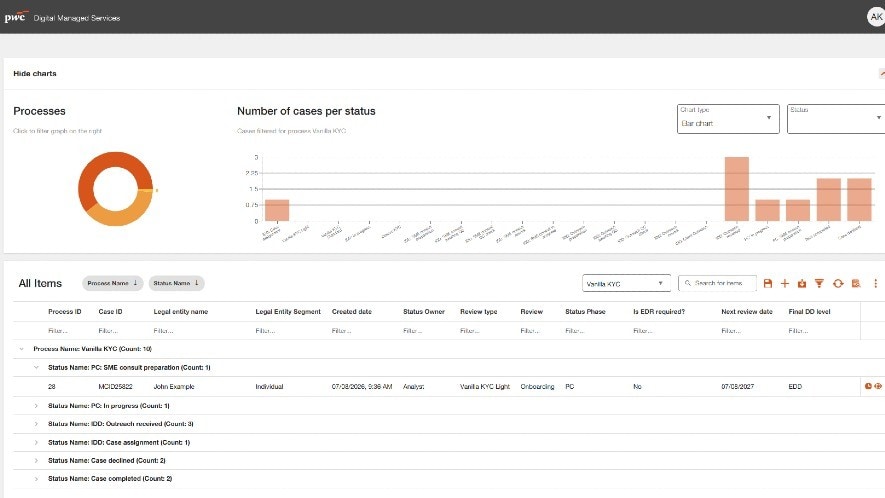885x498 pixels.
Task: Open the Vanilla KYC process dropdown
Action: [x=626, y=283]
